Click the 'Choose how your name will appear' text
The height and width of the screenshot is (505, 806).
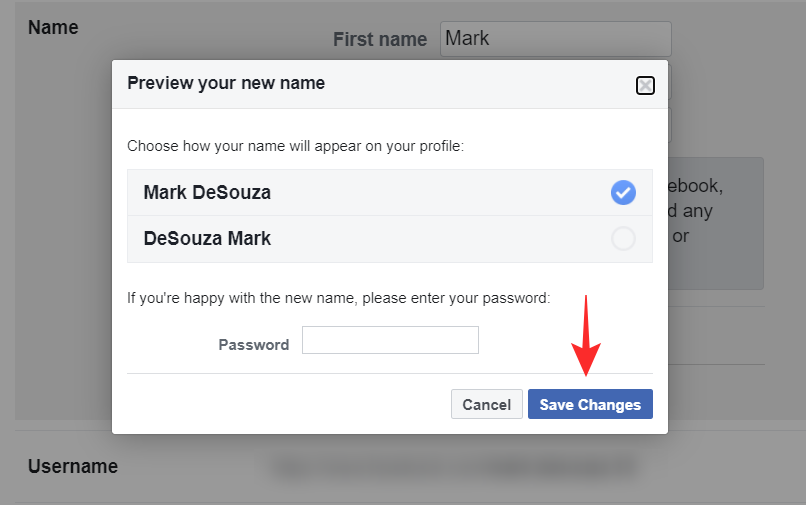pyautogui.click(x=295, y=146)
